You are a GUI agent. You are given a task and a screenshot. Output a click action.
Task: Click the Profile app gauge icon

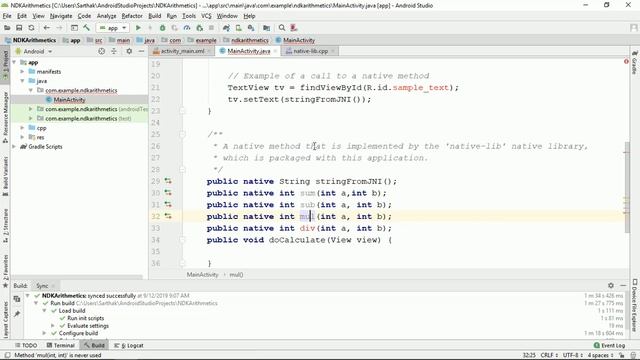[x=187, y=28]
